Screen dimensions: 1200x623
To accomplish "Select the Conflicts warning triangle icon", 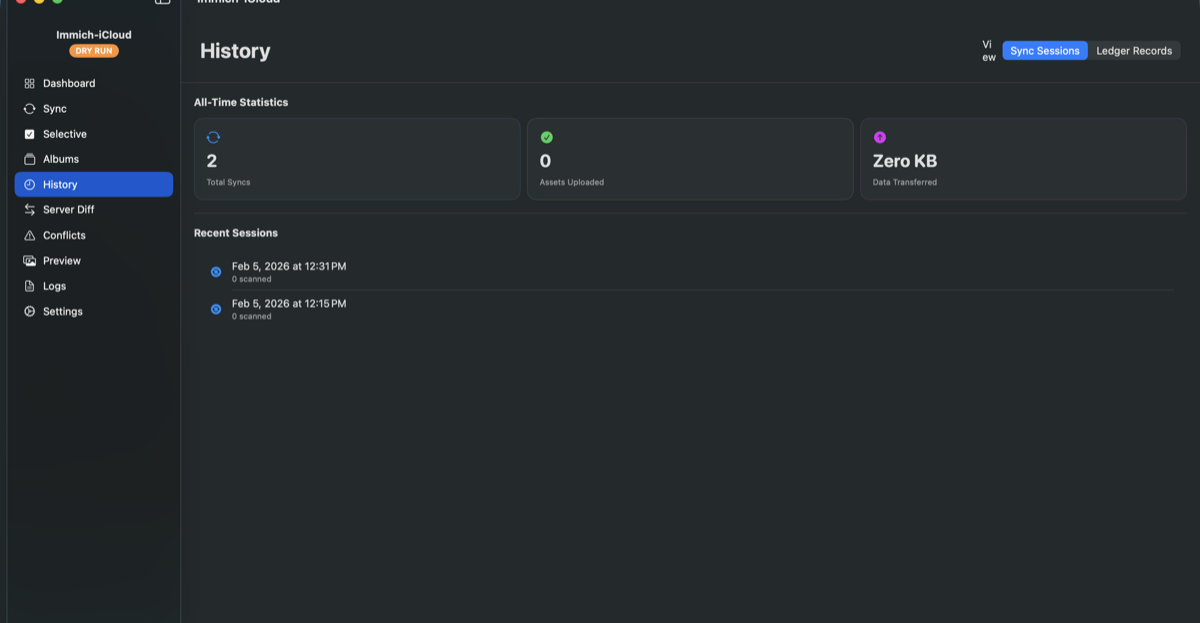I will pyautogui.click(x=29, y=235).
